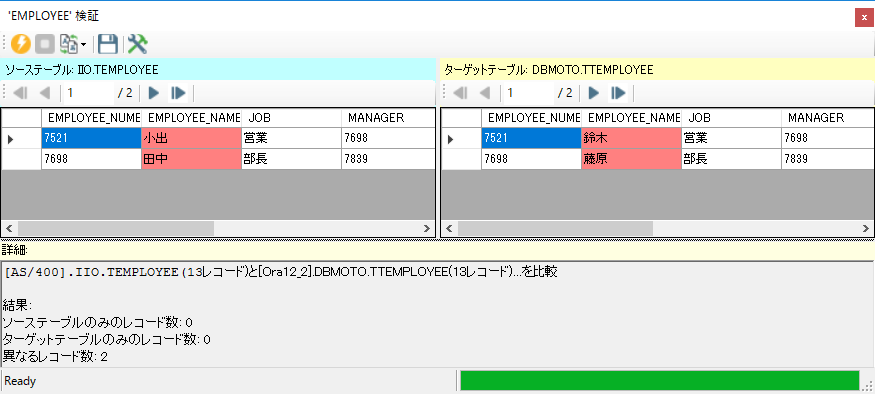Select target cell 藤原 in EMPLOYEE_NAME
875x394 pixels.
[x=632, y=160]
